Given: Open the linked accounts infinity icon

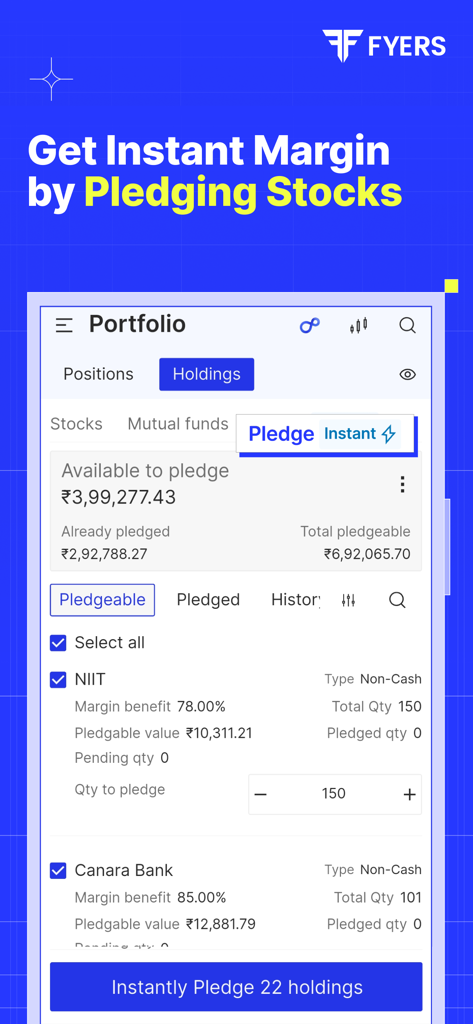Looking at the screenshot, I should 310,325.
